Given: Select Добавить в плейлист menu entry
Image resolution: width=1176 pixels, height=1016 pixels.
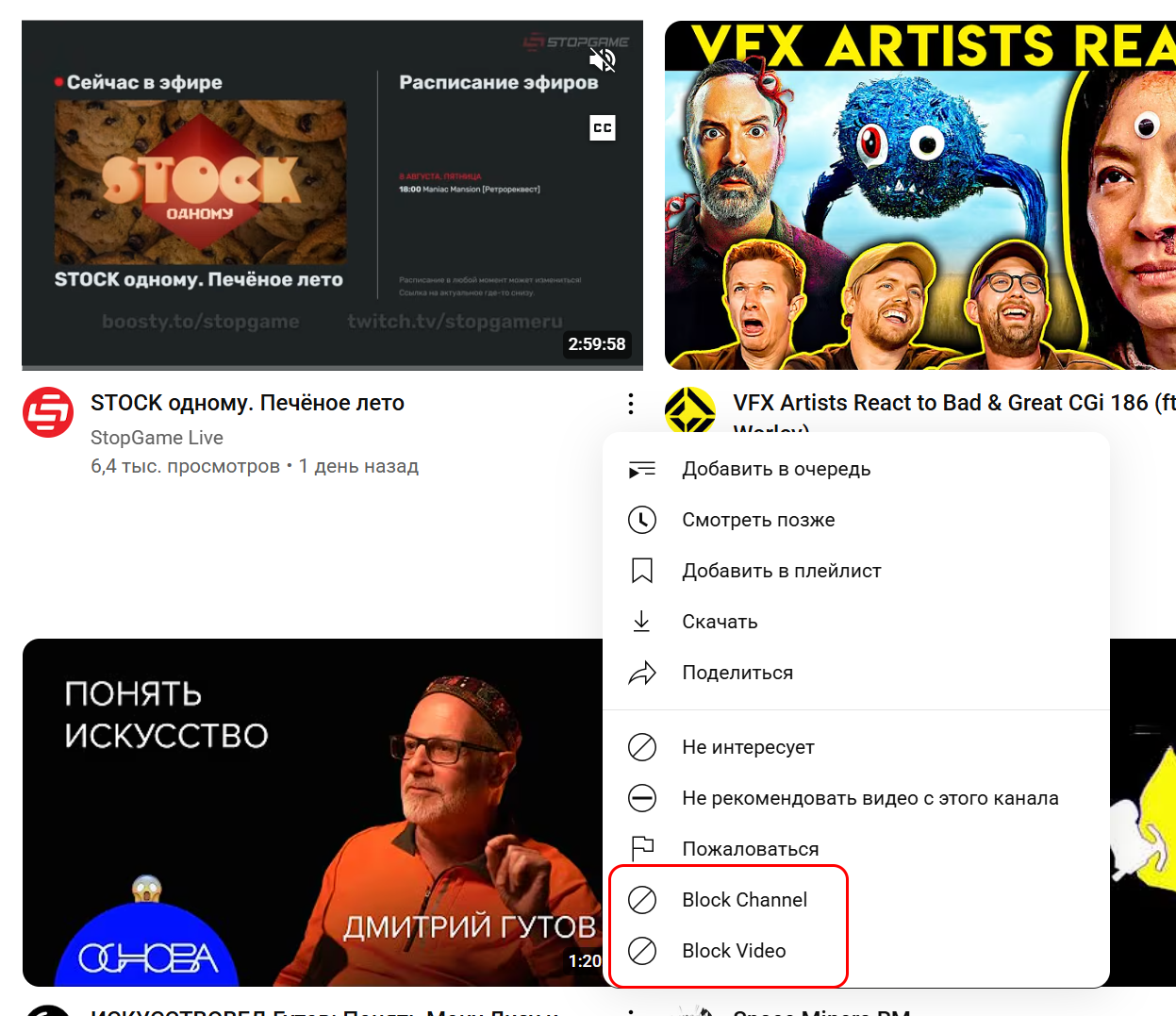Looking at the screenshot, I should click(856, 571).
